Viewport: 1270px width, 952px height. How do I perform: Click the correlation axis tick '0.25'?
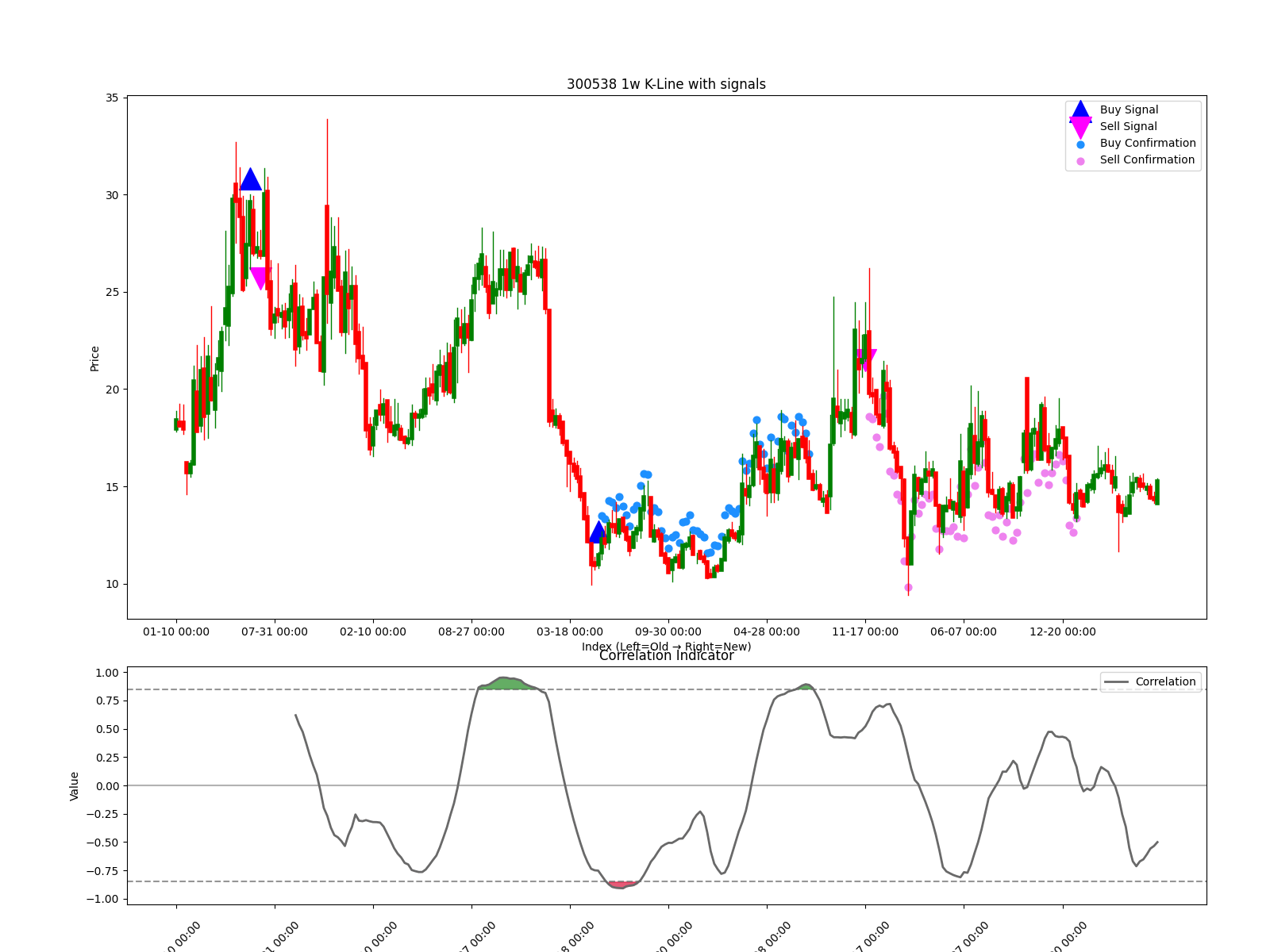click(x=107, y=758)
